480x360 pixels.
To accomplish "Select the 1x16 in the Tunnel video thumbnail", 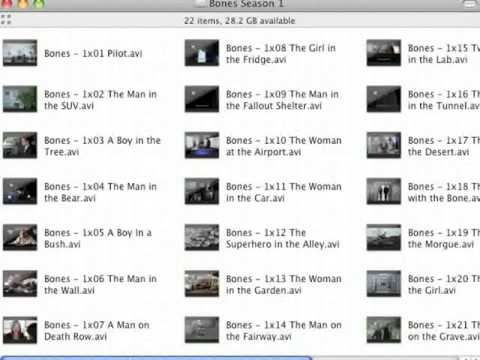I will (x=384, y=99).
